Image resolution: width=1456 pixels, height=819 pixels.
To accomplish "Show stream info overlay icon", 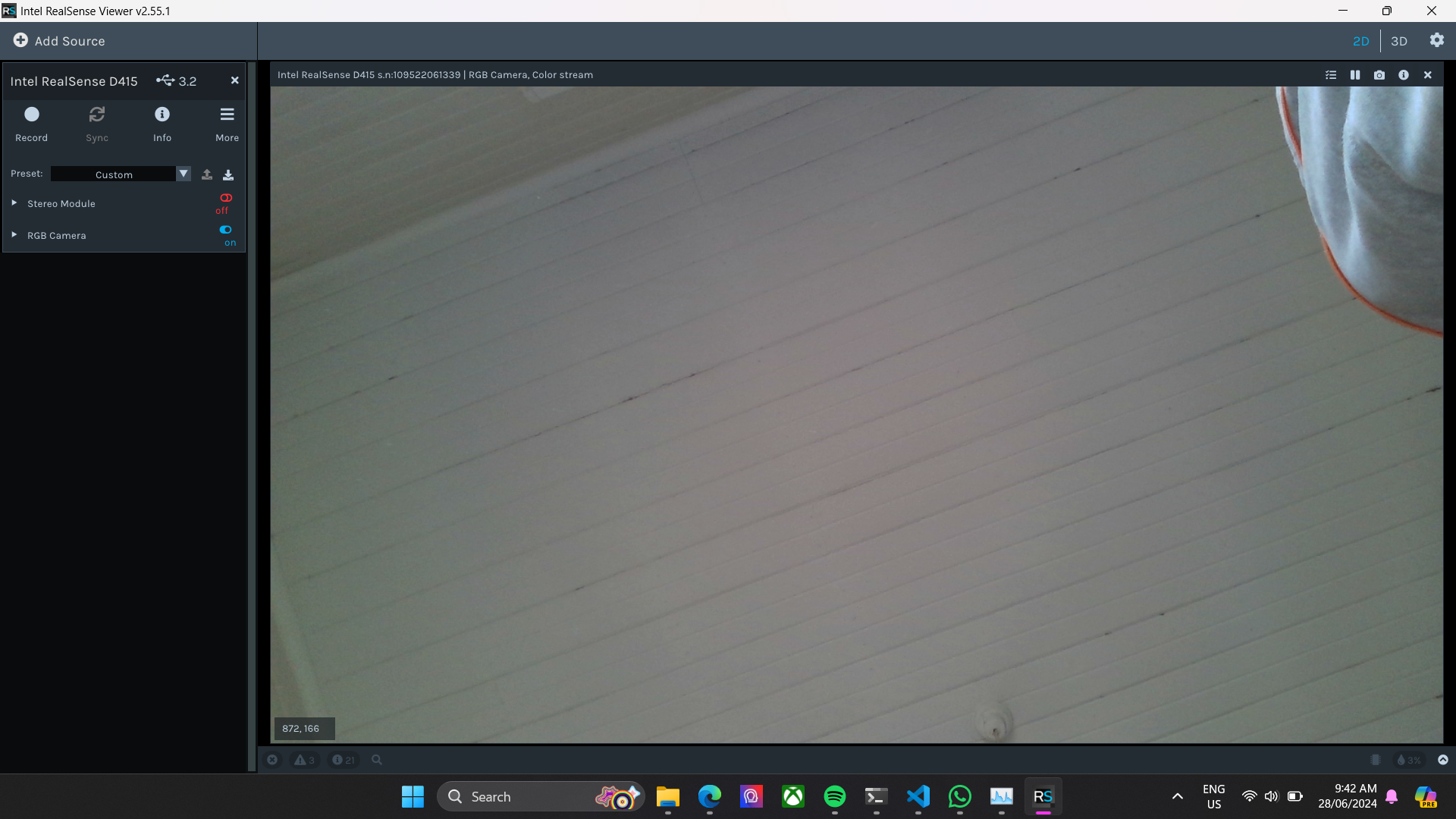I will [x=1404, y=75].
